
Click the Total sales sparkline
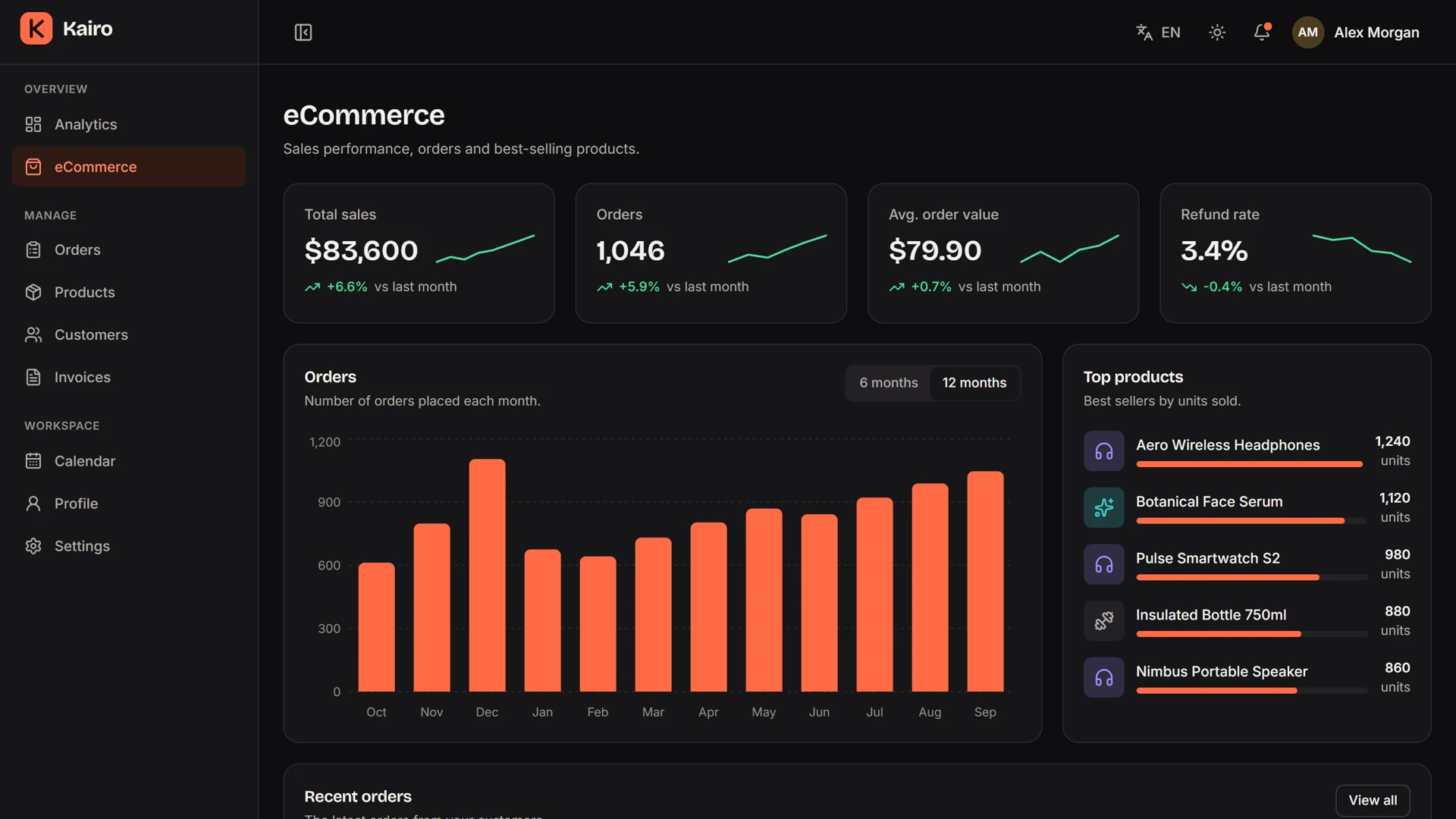(x=485, y=249)
